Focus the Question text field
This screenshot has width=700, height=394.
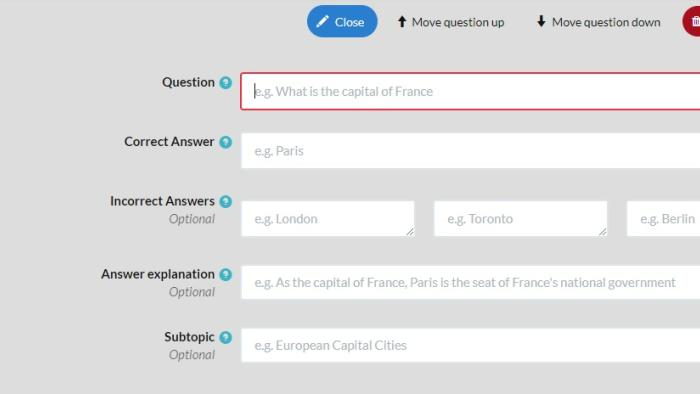point(470,91)
